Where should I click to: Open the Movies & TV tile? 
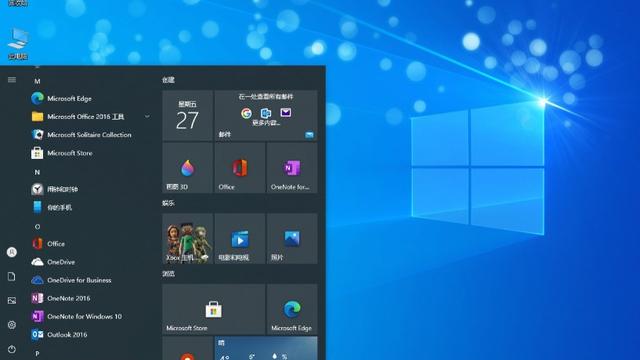coord(240,238)
